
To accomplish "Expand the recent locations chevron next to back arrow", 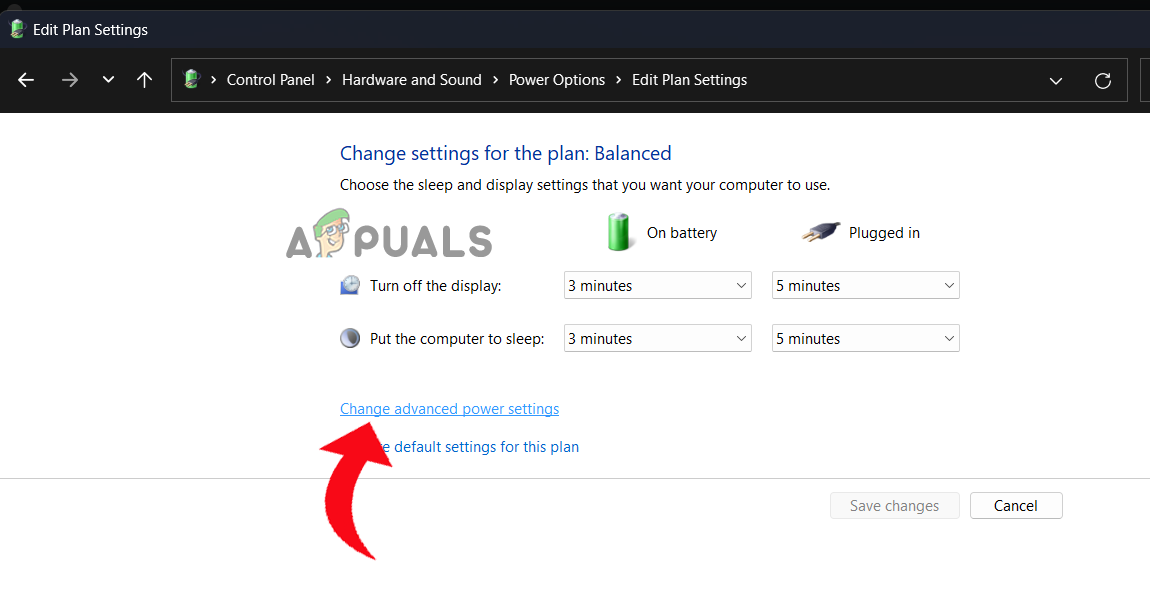I will [x=108, y=80].
